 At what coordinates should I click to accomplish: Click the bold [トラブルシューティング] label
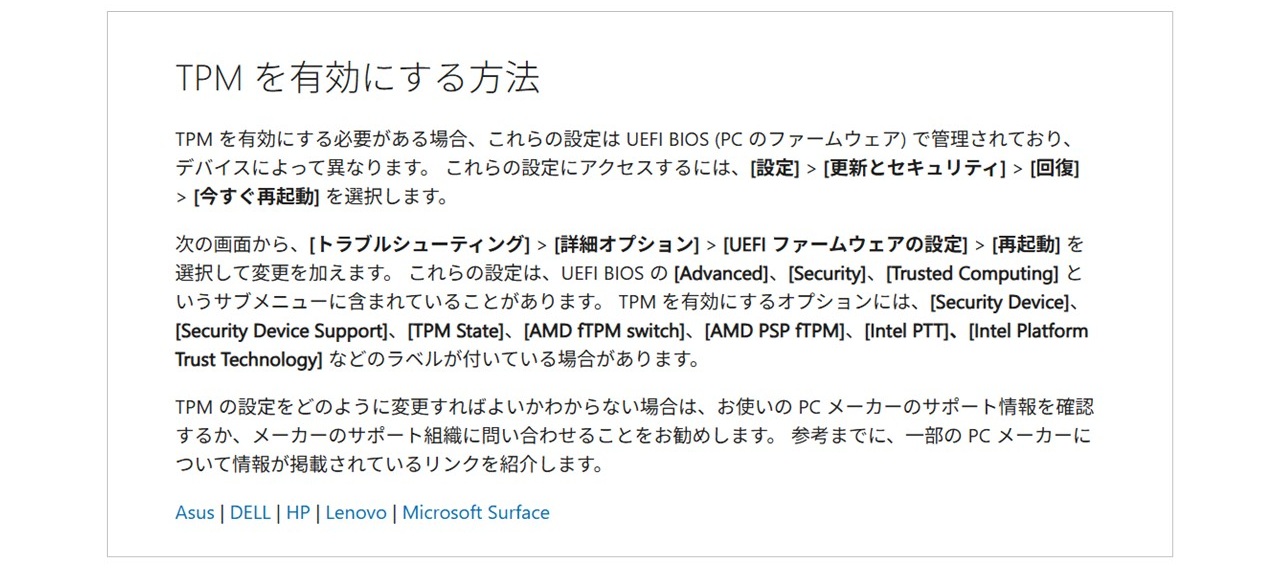[x=420, y=244]
